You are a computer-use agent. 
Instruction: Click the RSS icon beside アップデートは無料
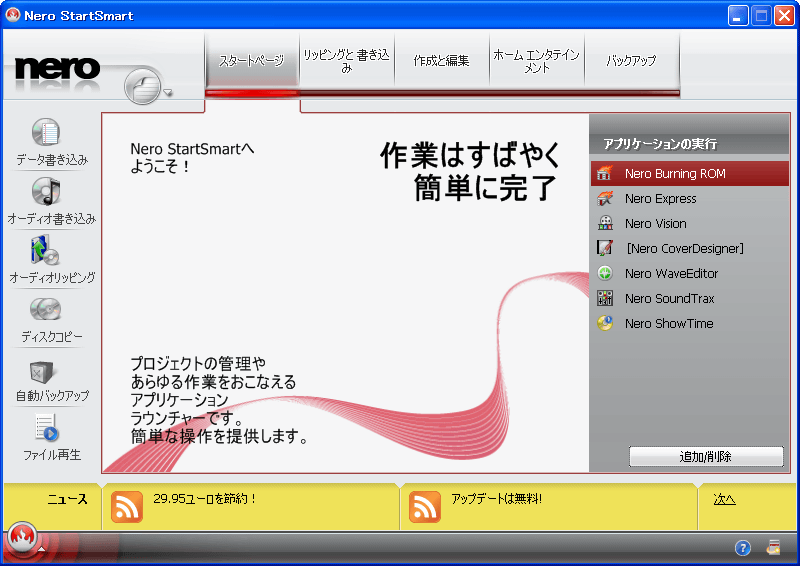tap(424, 506)
